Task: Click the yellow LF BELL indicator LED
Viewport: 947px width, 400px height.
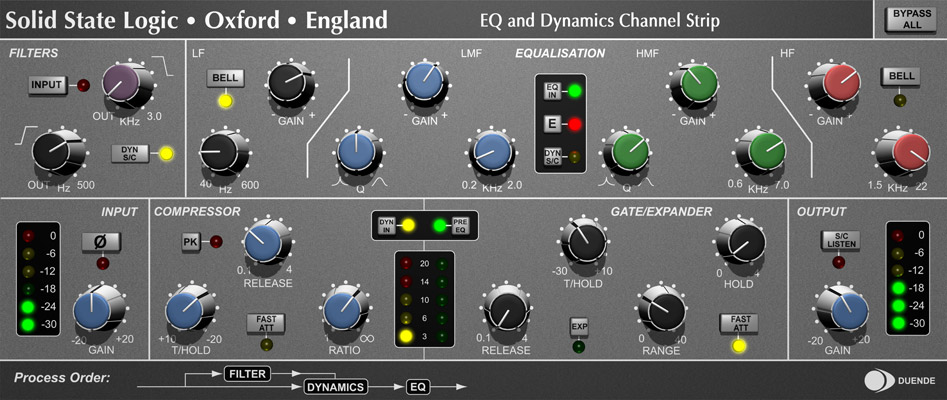Action: (225, 101)
